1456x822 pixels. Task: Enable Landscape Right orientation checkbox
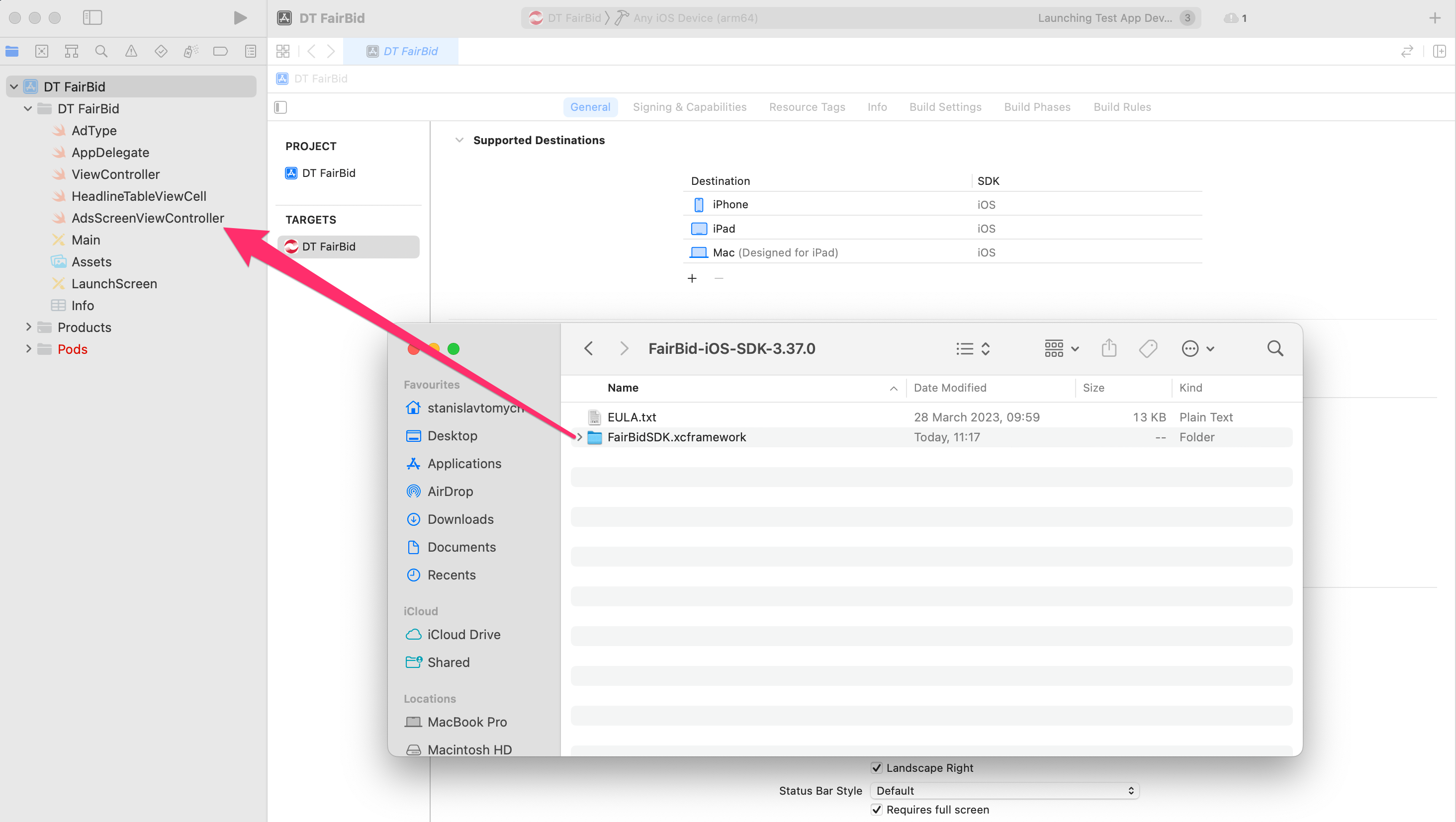point(877,768)
